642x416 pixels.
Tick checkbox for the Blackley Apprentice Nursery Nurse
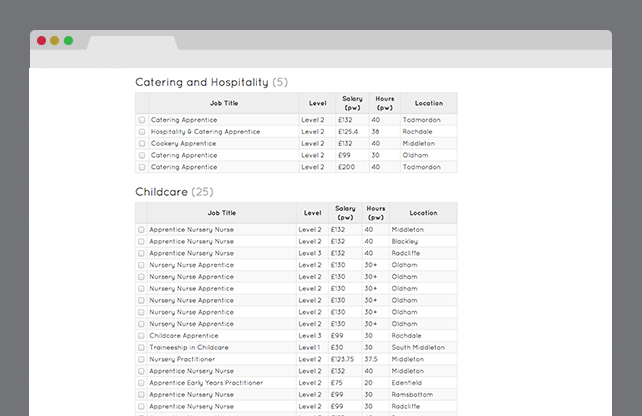tap(141, 241)
